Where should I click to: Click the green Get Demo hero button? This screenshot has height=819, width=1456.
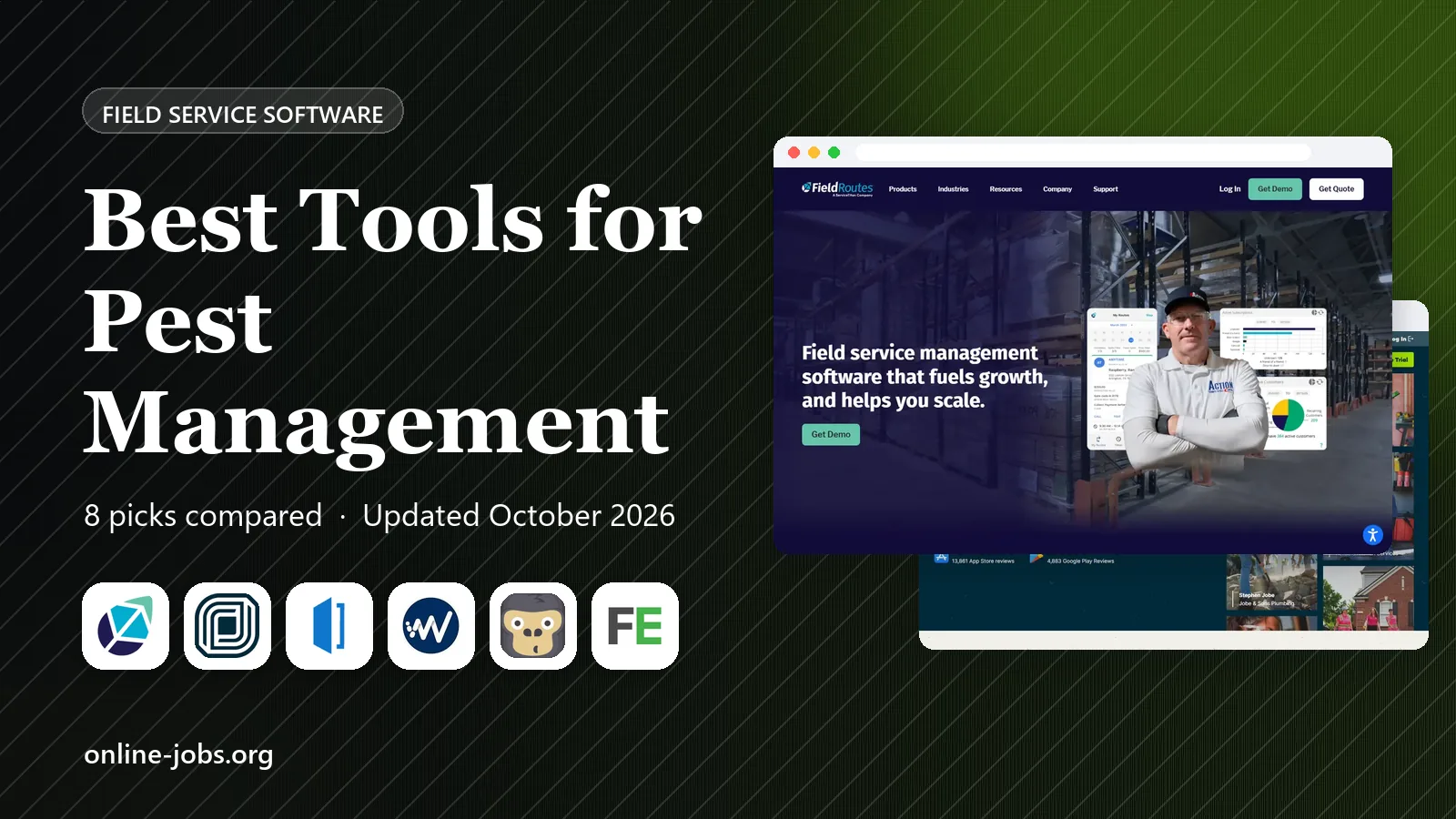click(x=831, y=434)
